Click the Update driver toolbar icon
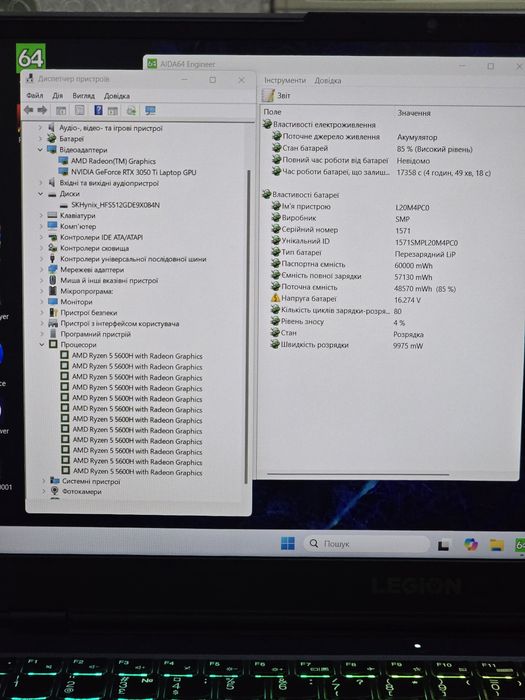The image size is (525, 700). click(x=131, y=110)
